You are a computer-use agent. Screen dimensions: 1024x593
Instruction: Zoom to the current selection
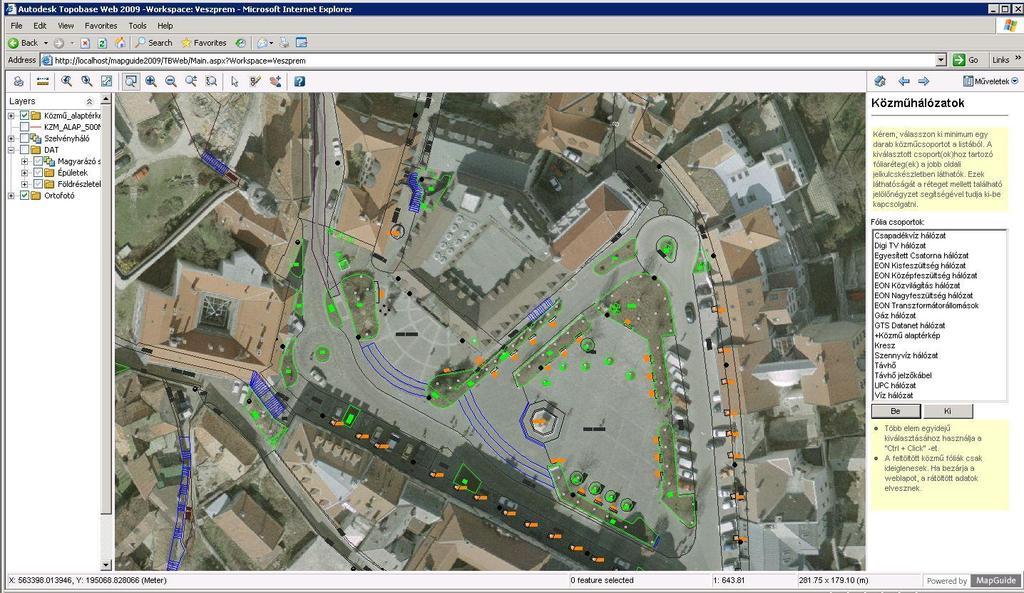point(211,82)
